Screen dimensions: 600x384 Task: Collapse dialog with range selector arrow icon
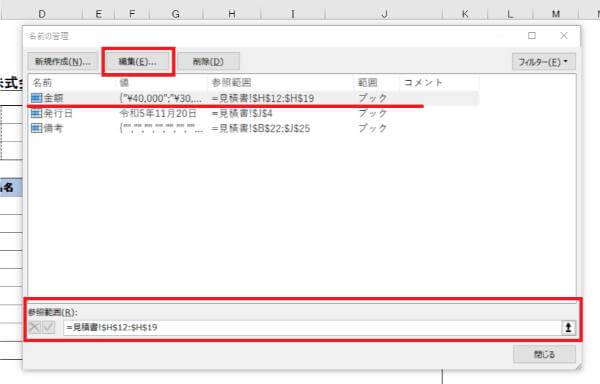pos(568,327)
